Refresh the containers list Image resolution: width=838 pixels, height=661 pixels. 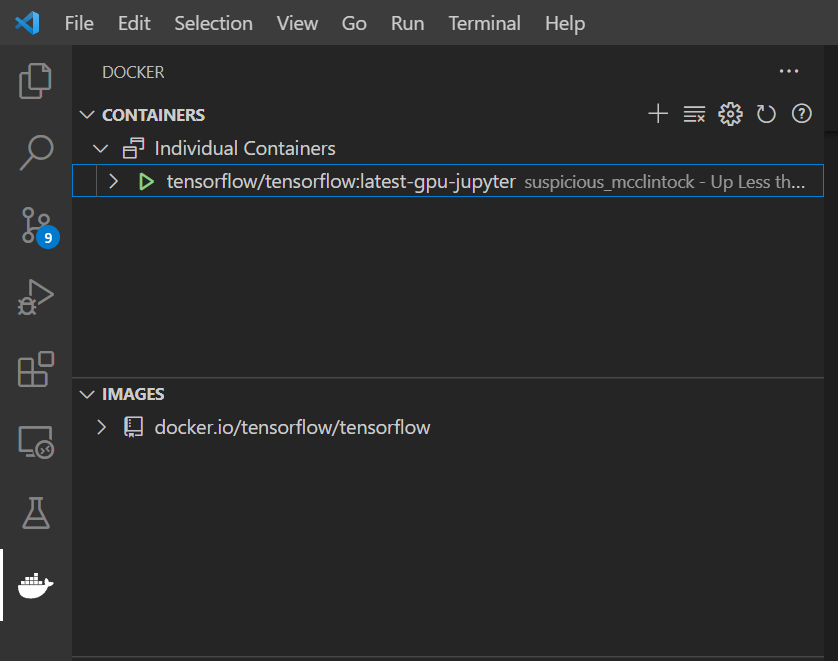point(766,114)
